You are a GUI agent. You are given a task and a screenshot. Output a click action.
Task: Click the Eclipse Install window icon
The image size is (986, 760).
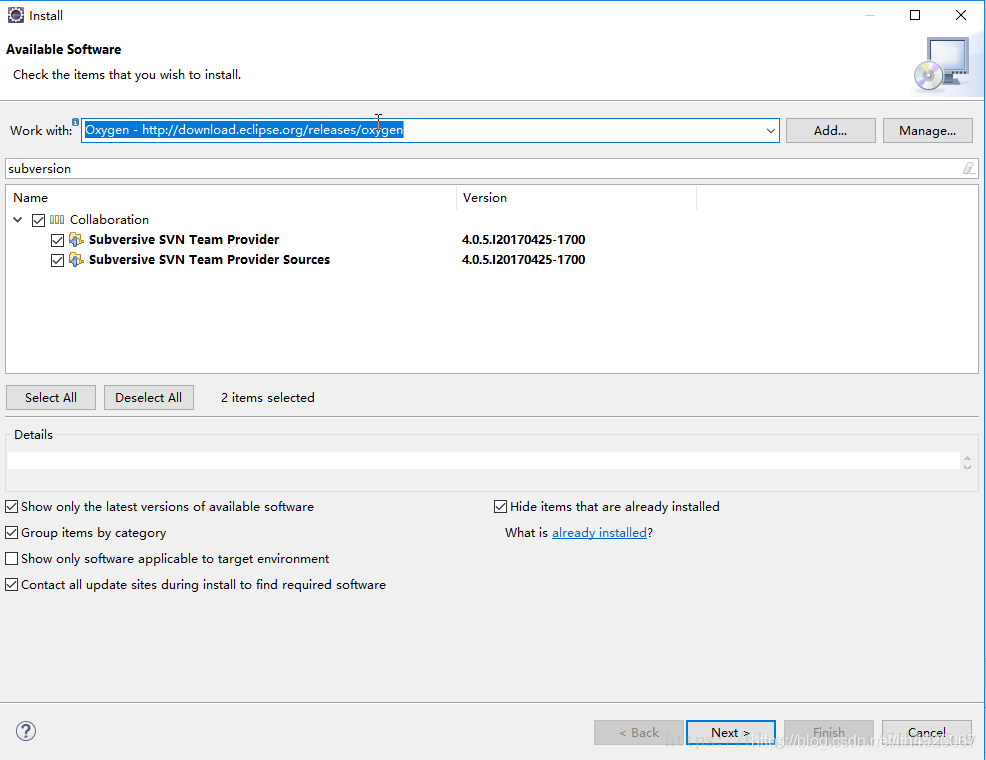16,15
